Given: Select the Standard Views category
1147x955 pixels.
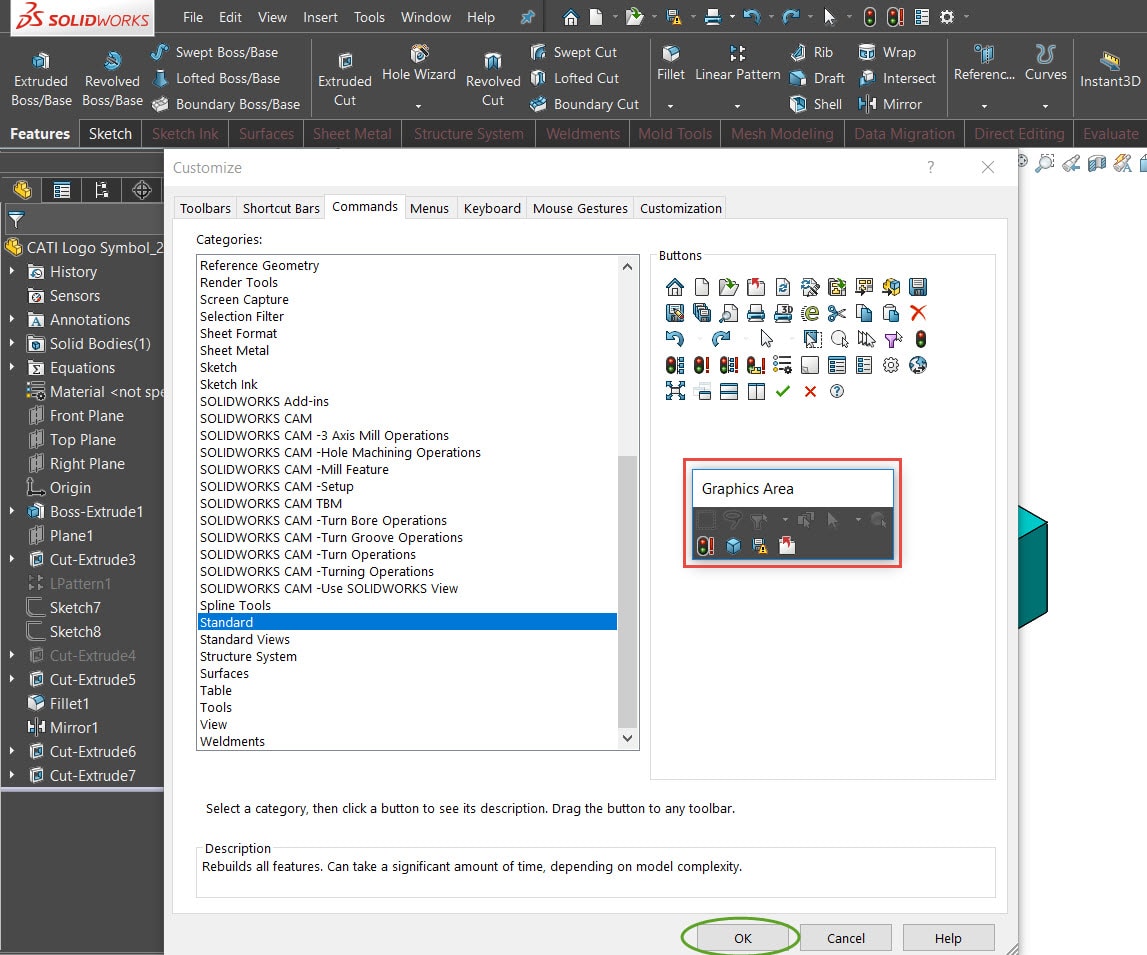Looking at the screenshot, I should tap(407, 640).
